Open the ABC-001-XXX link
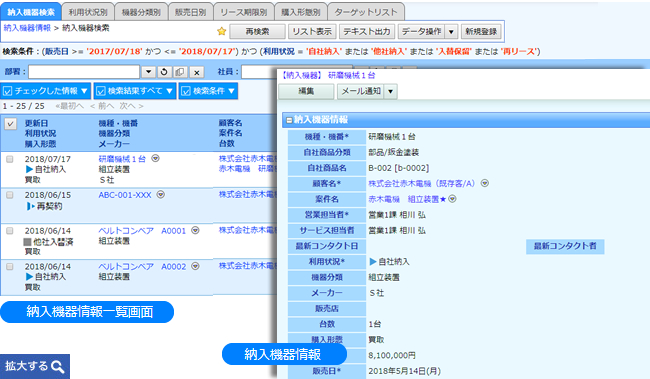 (125, 195)
